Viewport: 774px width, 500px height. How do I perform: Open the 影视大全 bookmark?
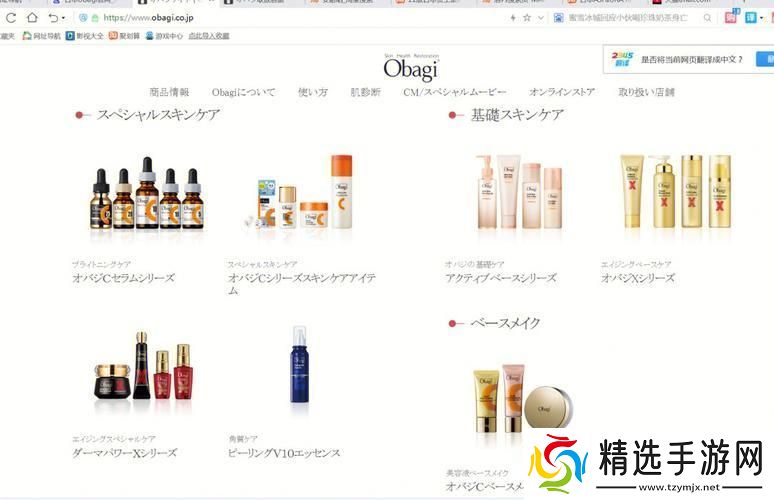tap(84, 36)
